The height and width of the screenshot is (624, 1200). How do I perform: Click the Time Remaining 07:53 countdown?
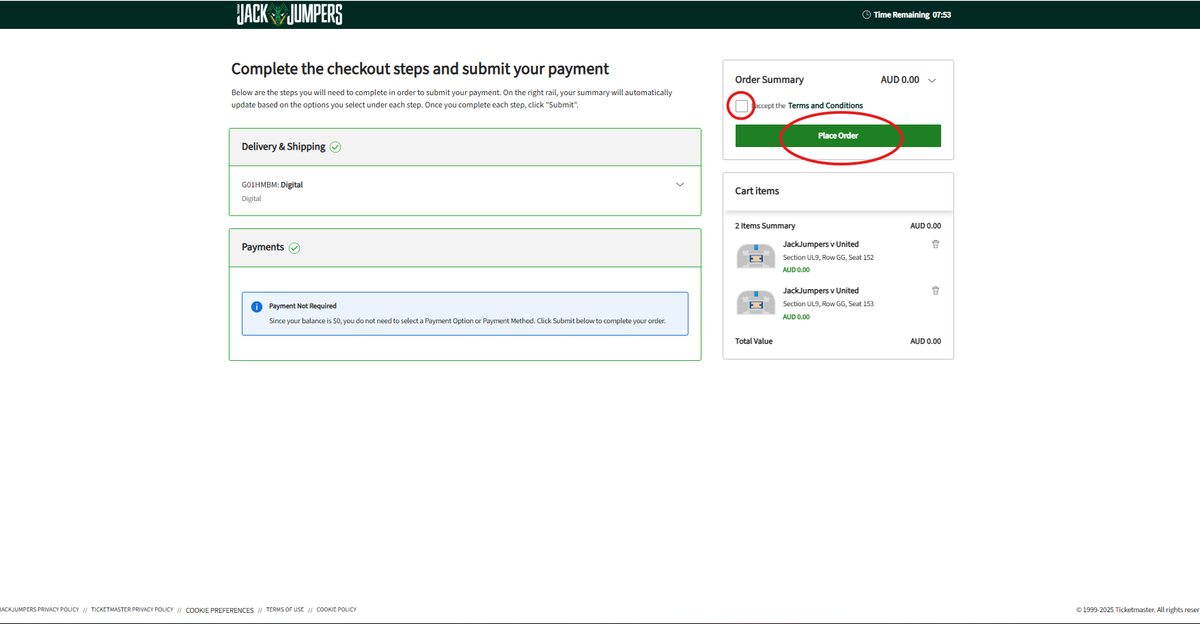click(912, 15)
